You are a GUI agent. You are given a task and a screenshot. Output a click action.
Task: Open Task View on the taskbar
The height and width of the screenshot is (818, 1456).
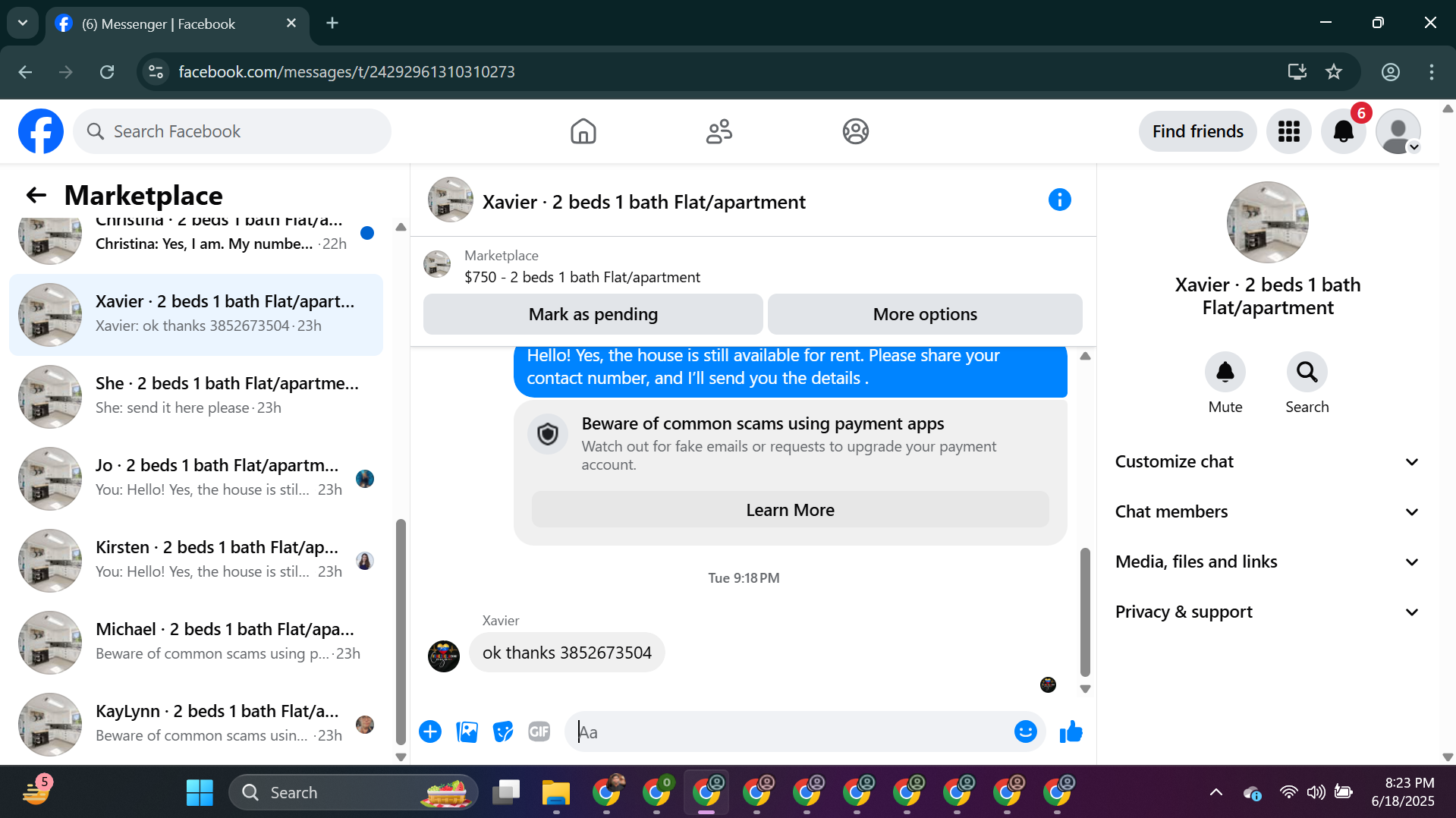click(x=506, y=793)
